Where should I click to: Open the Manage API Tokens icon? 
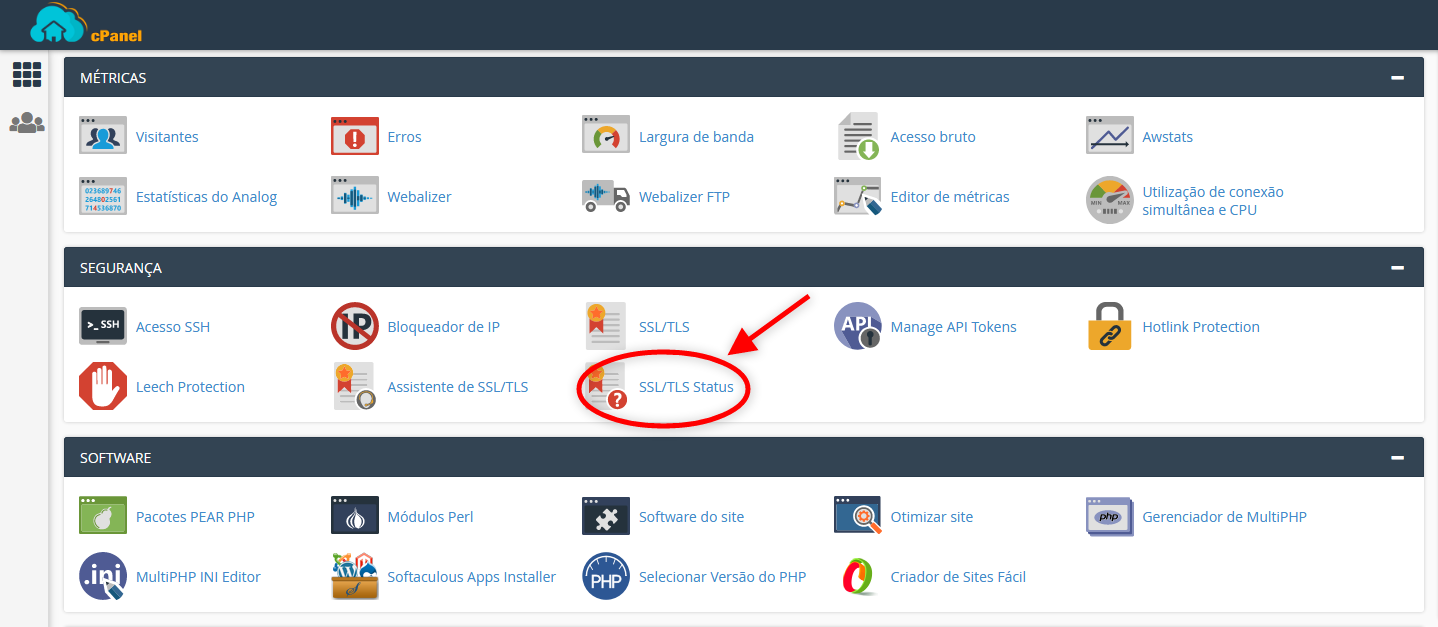click(858, 327)
